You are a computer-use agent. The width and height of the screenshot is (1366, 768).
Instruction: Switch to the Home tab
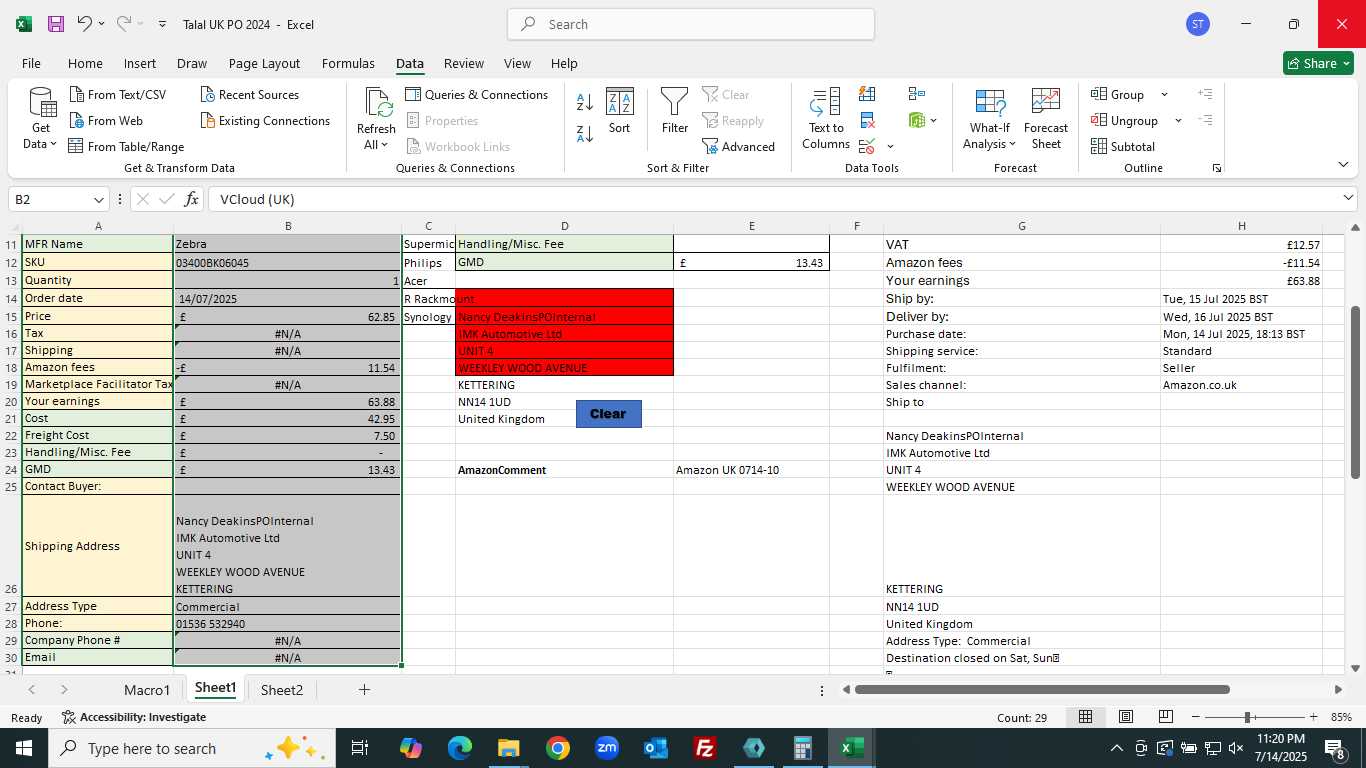pos(85,63)
